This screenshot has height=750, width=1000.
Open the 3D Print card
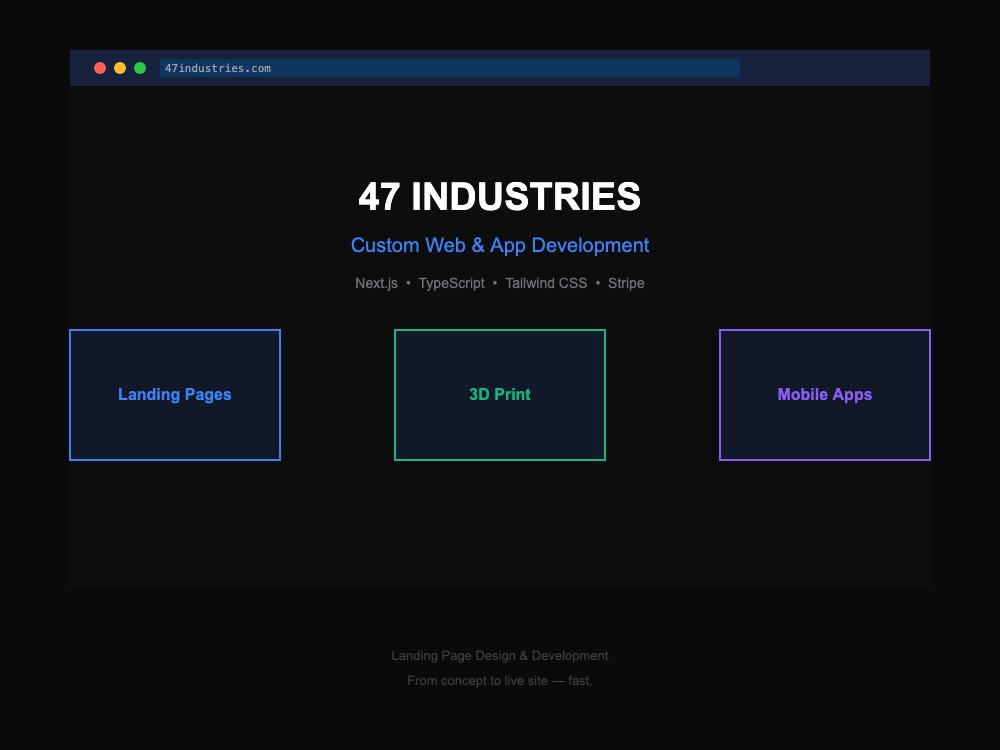(x=500, y=395)
